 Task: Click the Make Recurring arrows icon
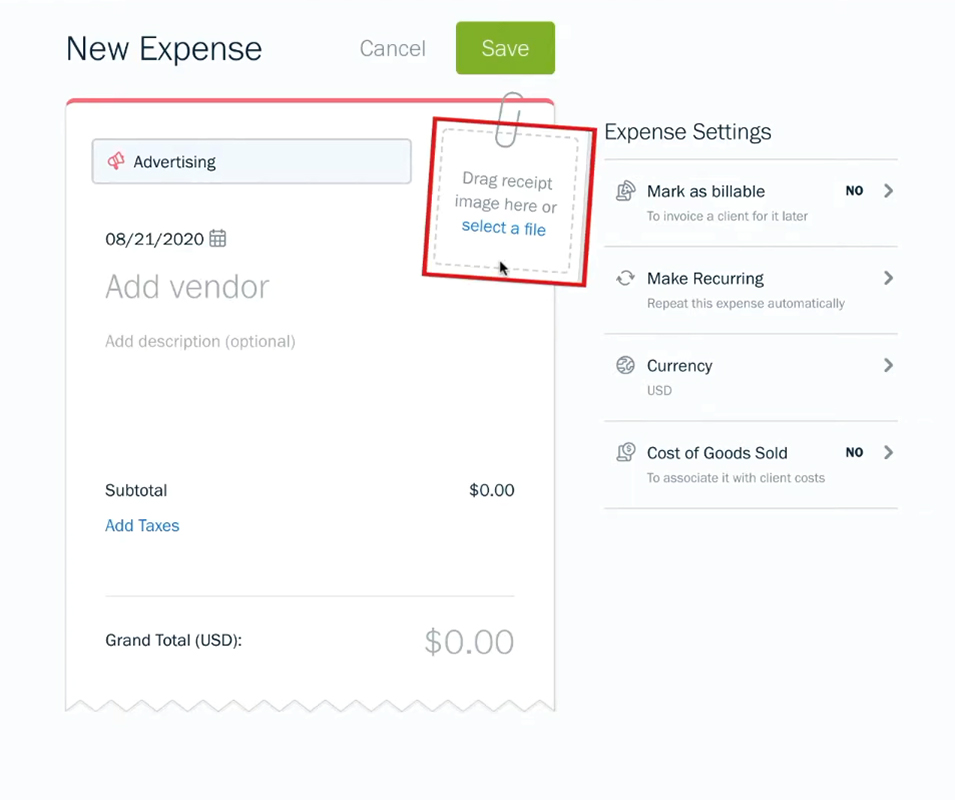pos(626,278)
